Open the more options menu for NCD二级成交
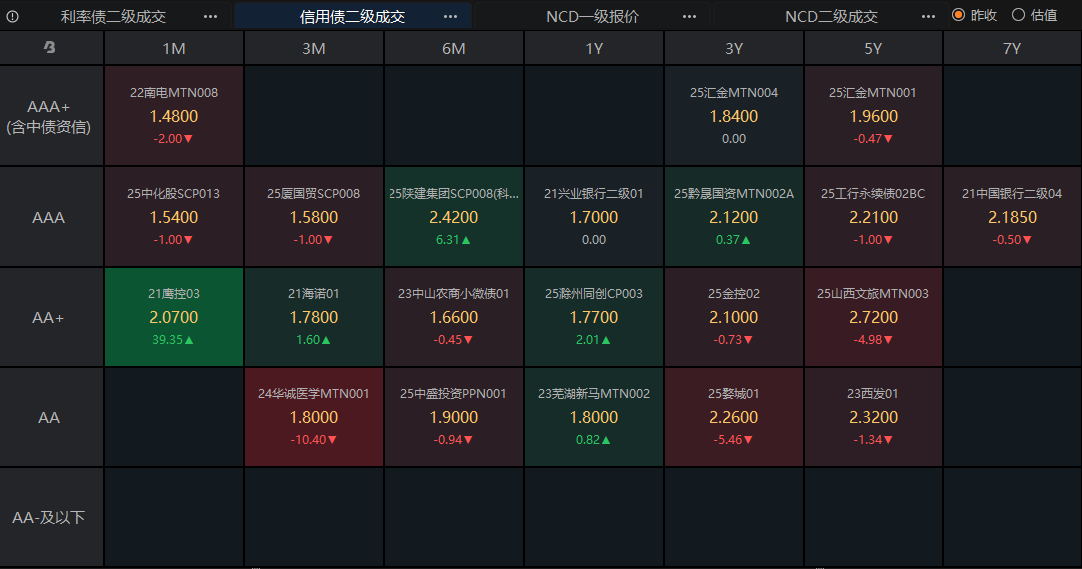Image resolution: width=1082 pixels, height=569 pixels. [x=929, y=17]
